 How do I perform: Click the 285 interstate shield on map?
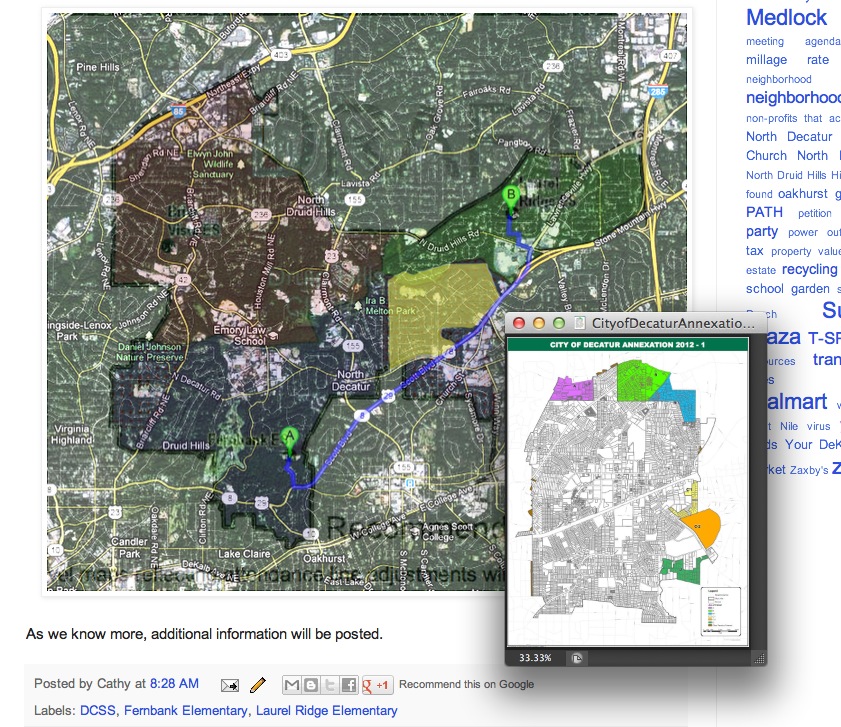pyautogui.click(x=658, y=91)
